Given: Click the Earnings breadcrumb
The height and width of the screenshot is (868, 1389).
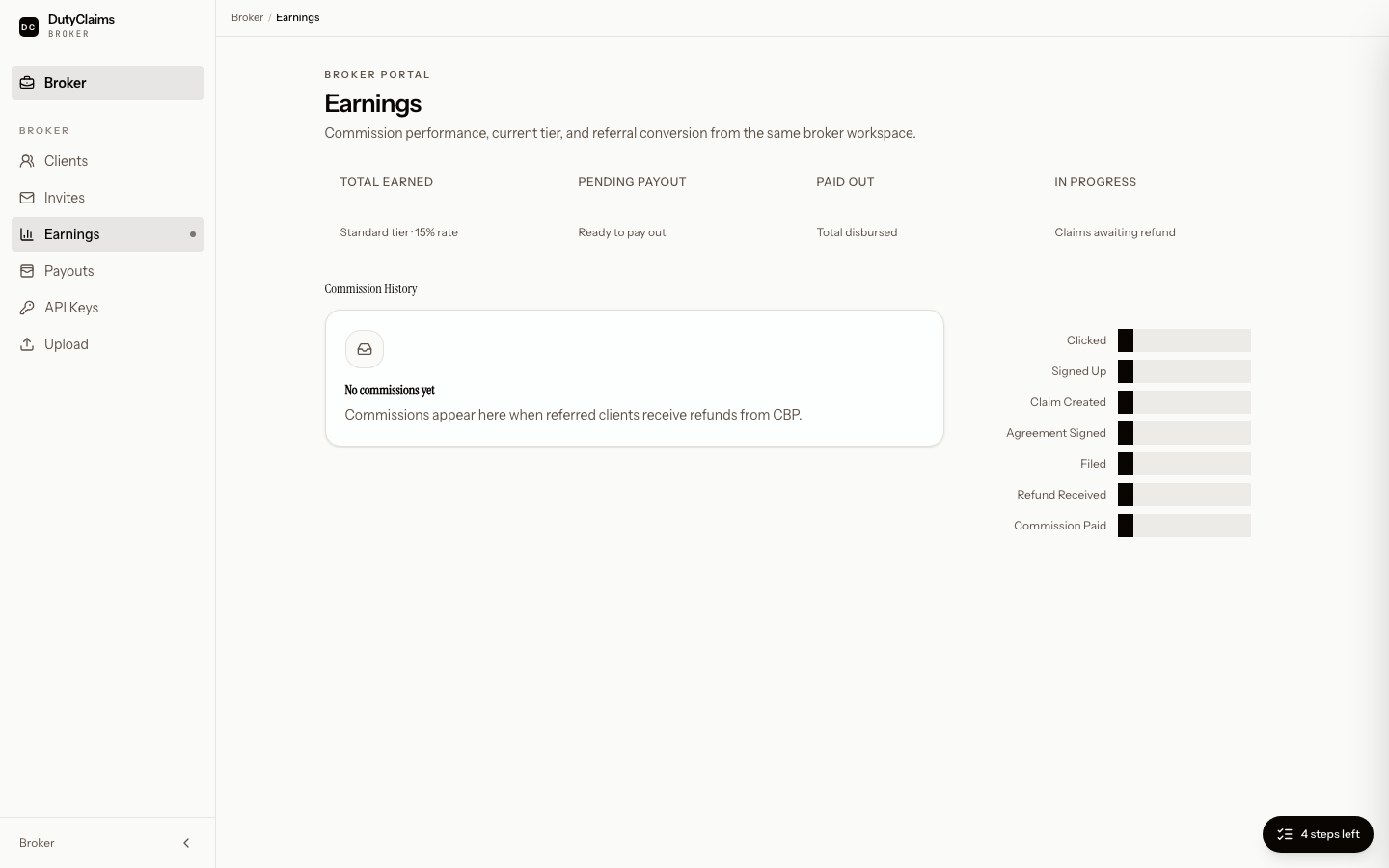Looking at the screenshot, I should coord(297,17).
